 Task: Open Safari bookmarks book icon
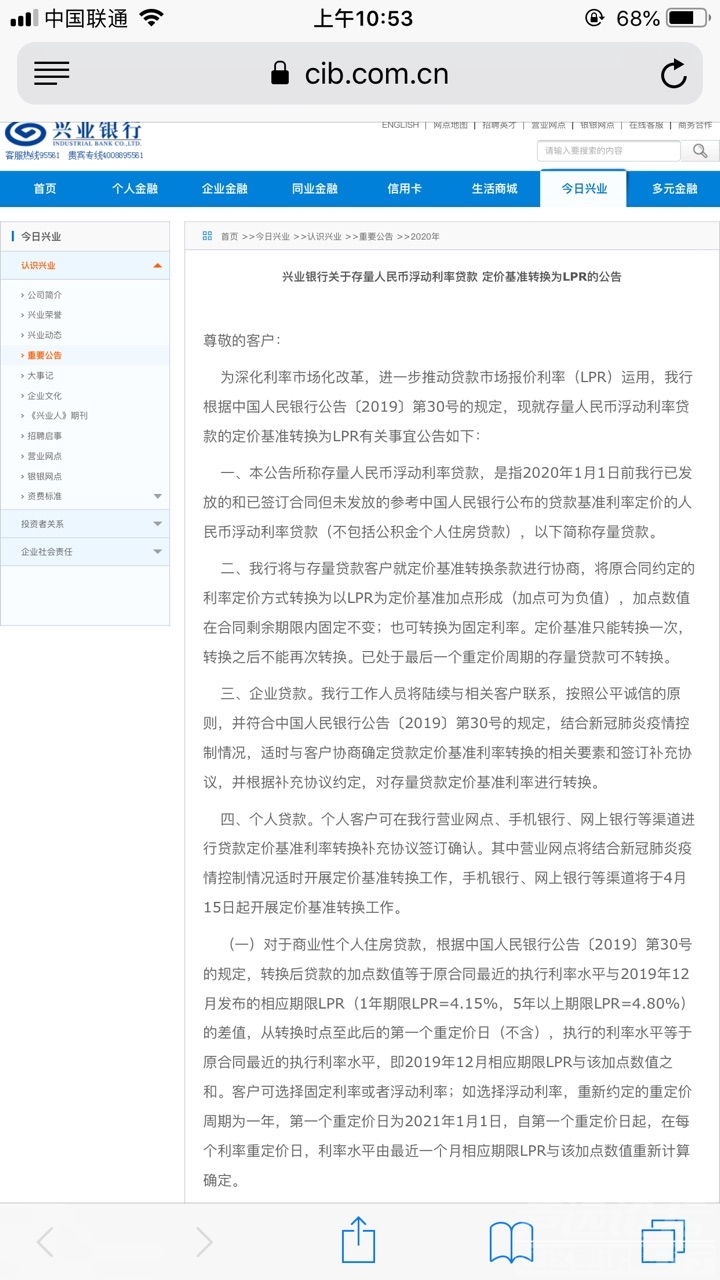point(511,1242)
